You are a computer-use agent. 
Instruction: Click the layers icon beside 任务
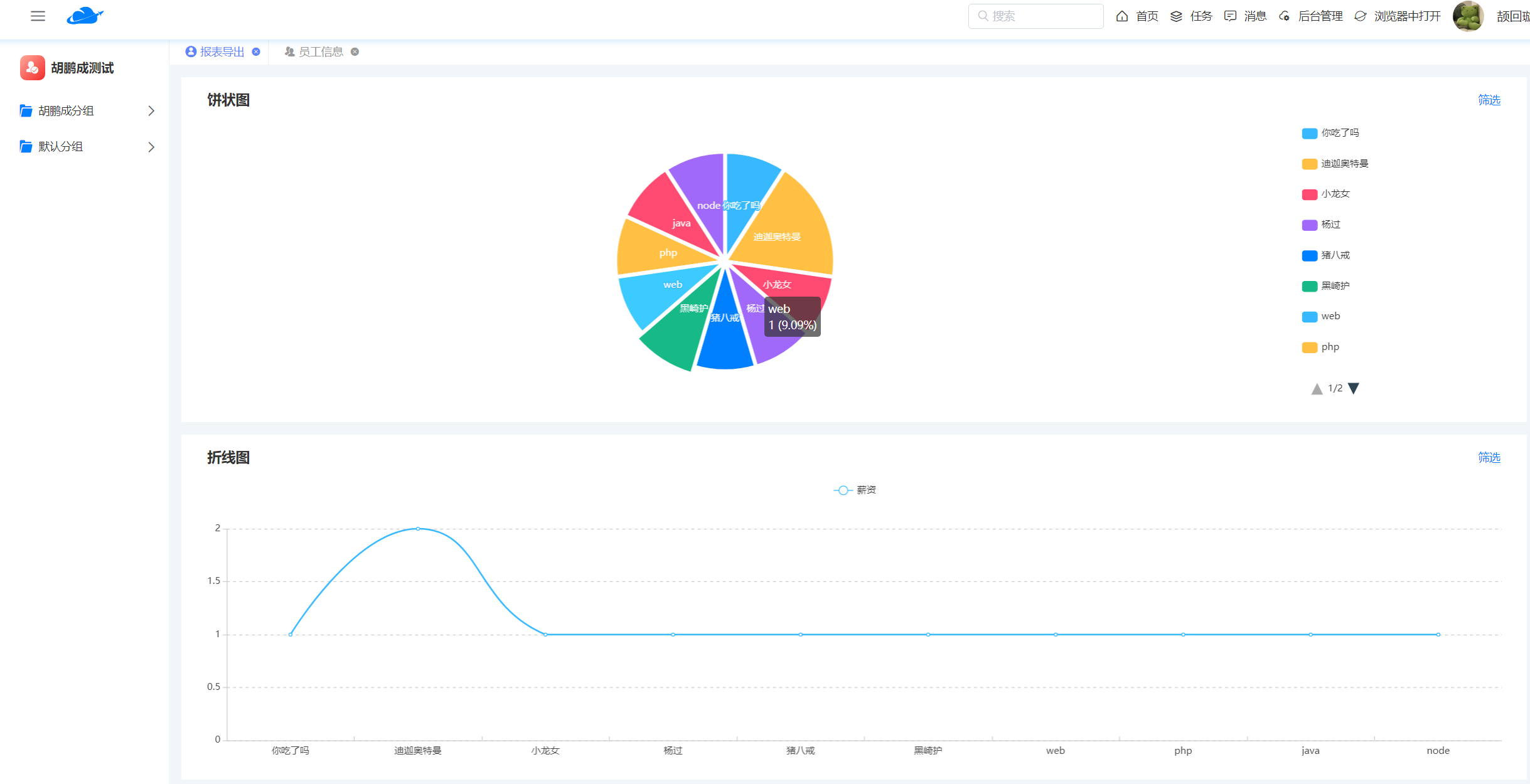[1176, 16]
